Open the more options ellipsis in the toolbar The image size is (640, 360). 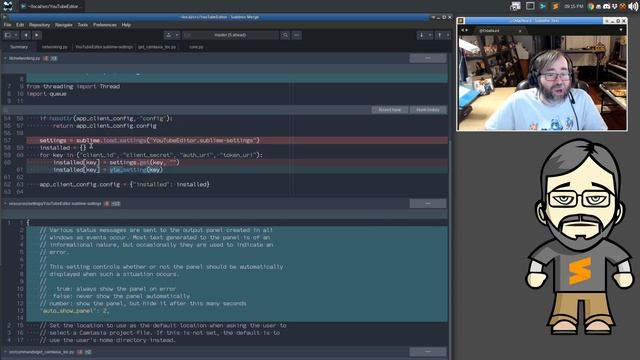(297, 36)
